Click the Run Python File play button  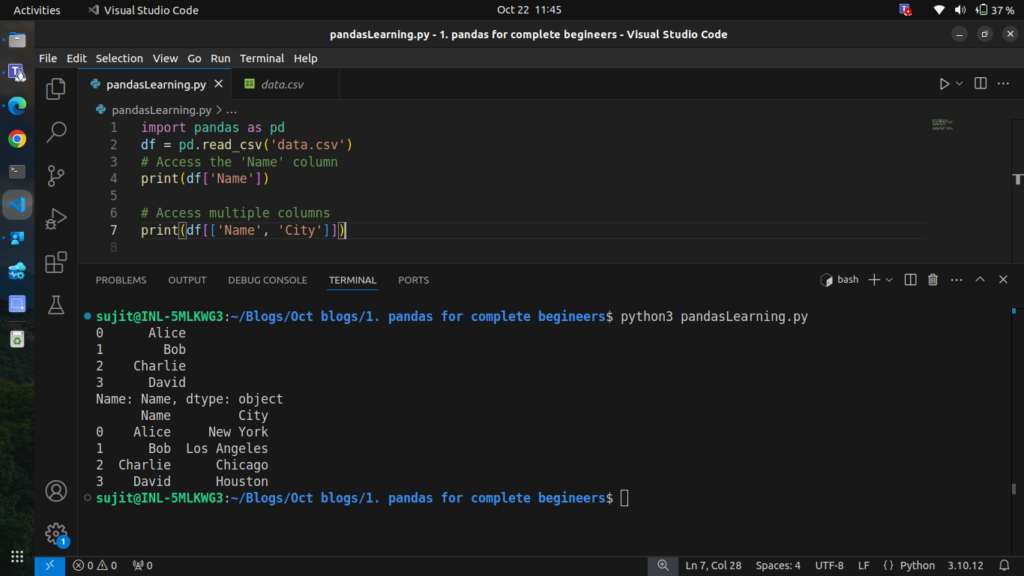943,84
